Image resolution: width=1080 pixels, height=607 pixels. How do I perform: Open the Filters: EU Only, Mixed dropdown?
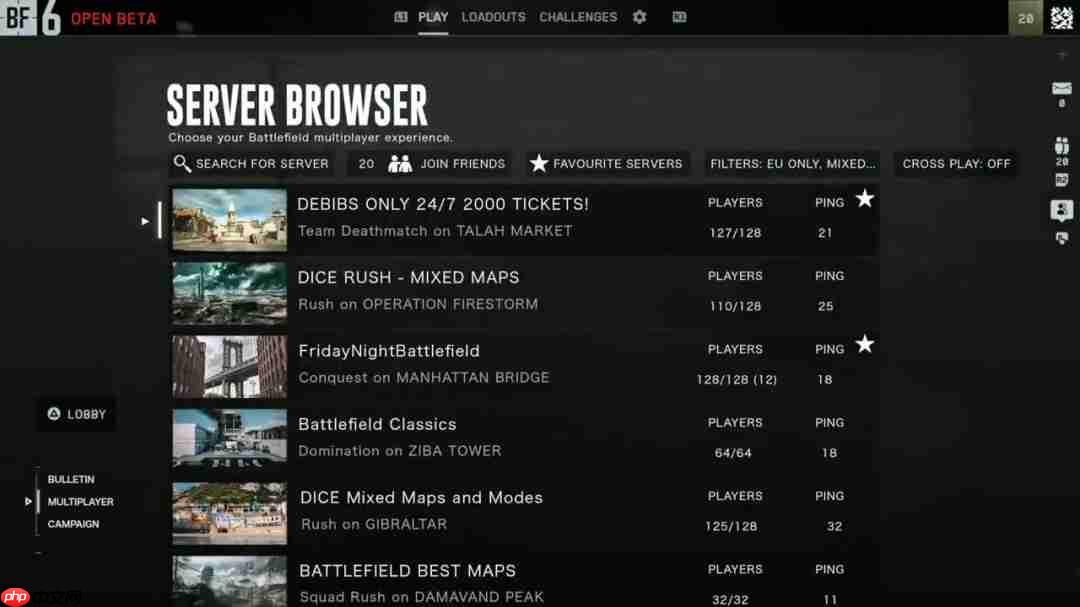(792, 164)
